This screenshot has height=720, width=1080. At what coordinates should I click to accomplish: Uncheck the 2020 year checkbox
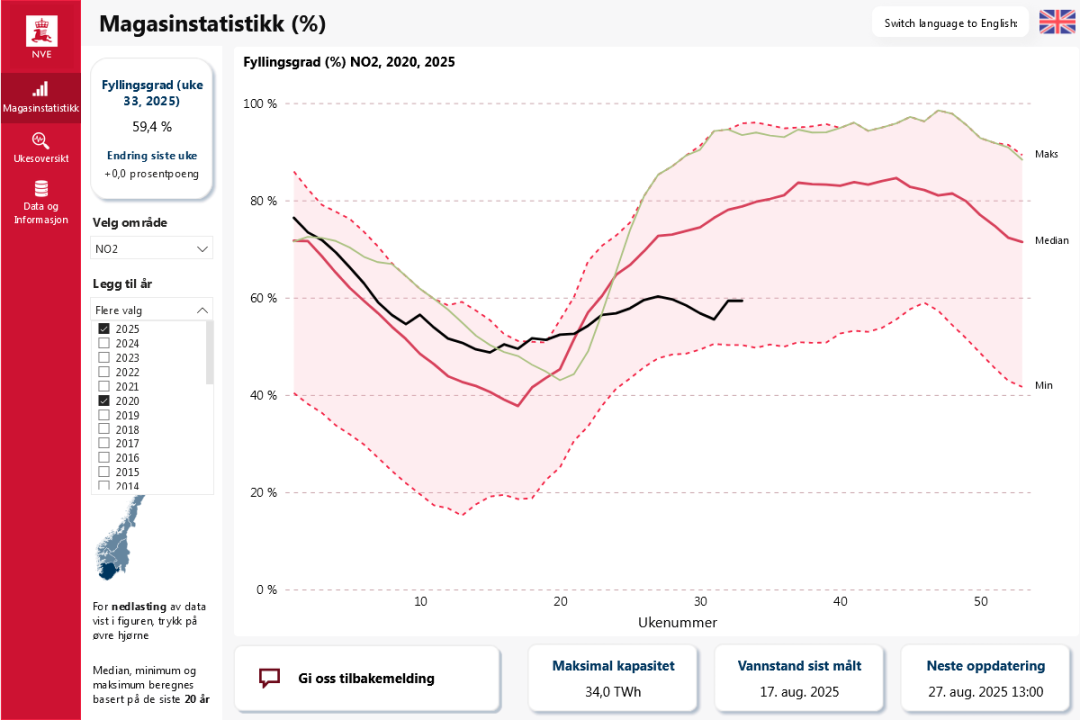click(x=104, y=400)
